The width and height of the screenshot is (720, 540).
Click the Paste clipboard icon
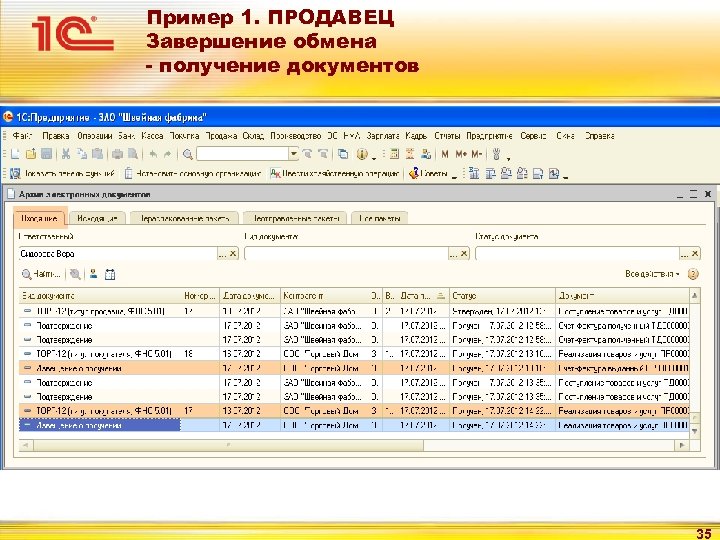[97, 154]
